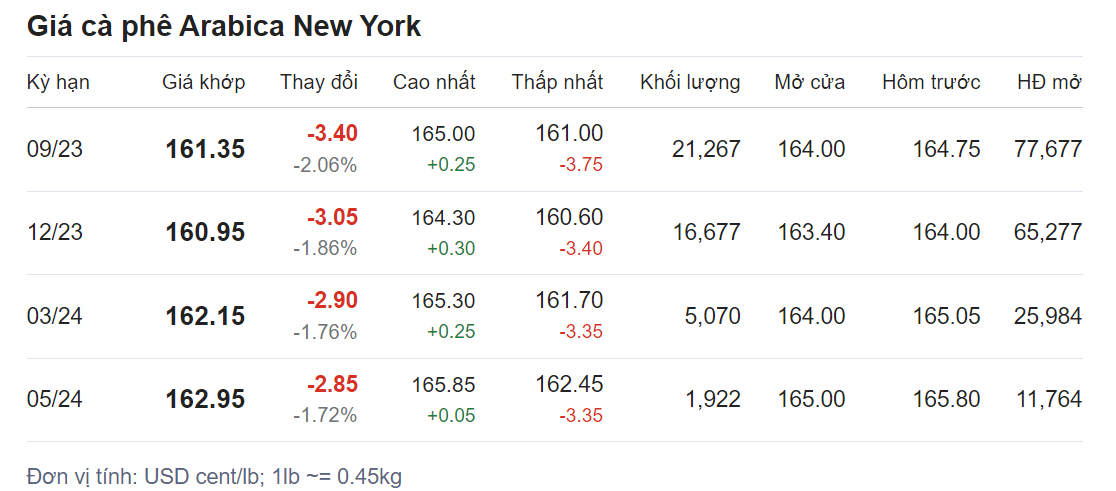Click the Khối lượng column header
The height and width of the screenshot is (491, 1116).
(x=690, y=82)
